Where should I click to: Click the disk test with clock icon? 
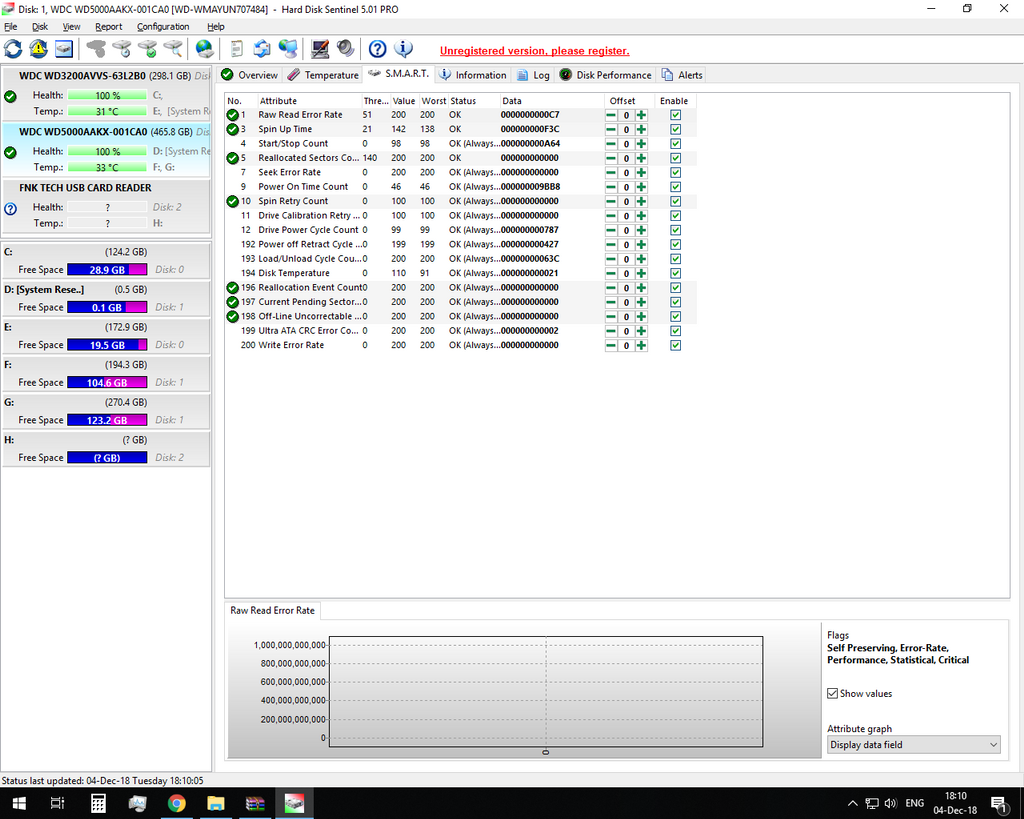click(x=122, y=49)
